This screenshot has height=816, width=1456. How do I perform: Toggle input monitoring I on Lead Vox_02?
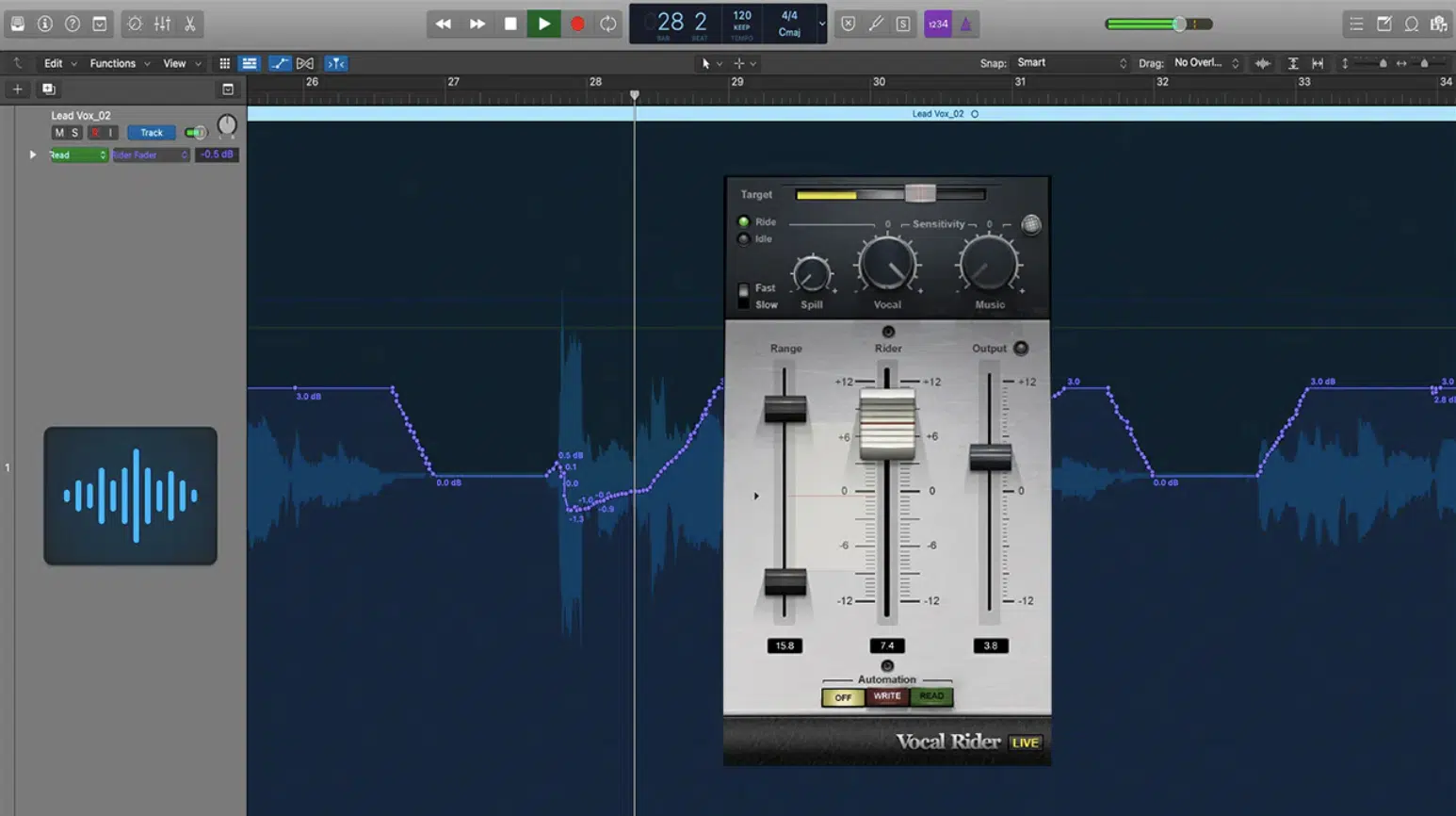(x=110, y=133)
